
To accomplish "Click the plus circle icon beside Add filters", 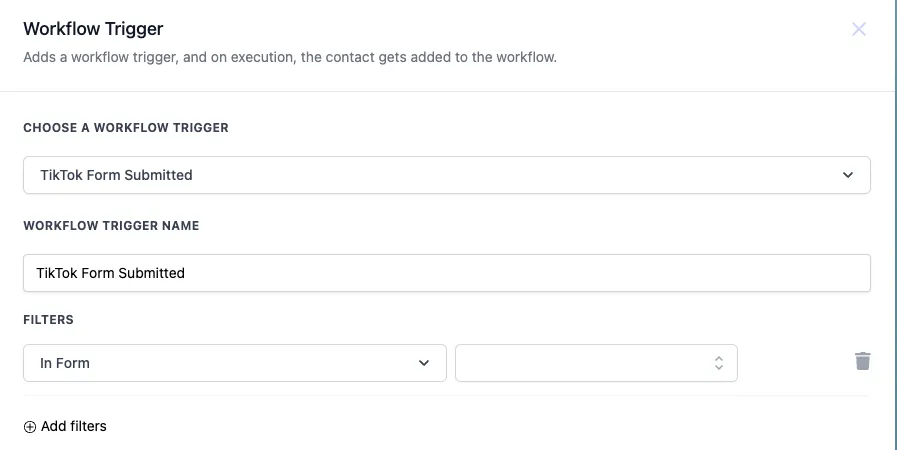I will click(x=30, y=427).
